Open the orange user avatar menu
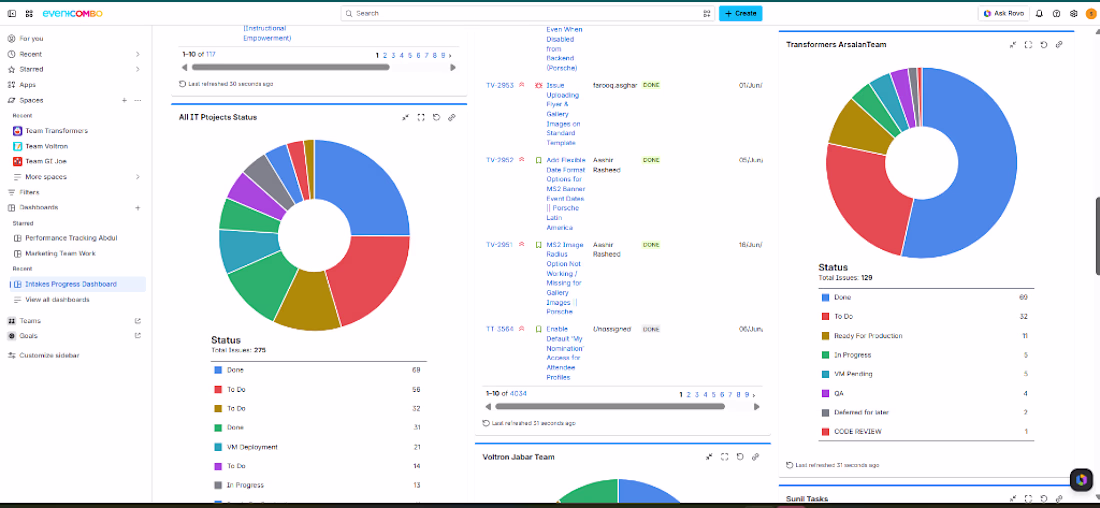Viewport: 1100px width, 508px height. tap(1090, 13)
